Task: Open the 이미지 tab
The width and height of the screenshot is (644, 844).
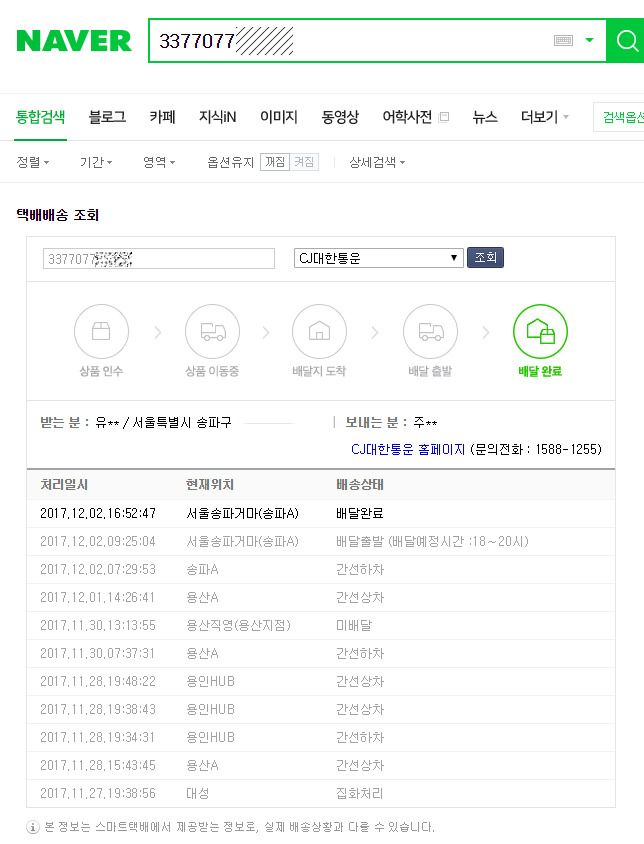Action: 279,117
